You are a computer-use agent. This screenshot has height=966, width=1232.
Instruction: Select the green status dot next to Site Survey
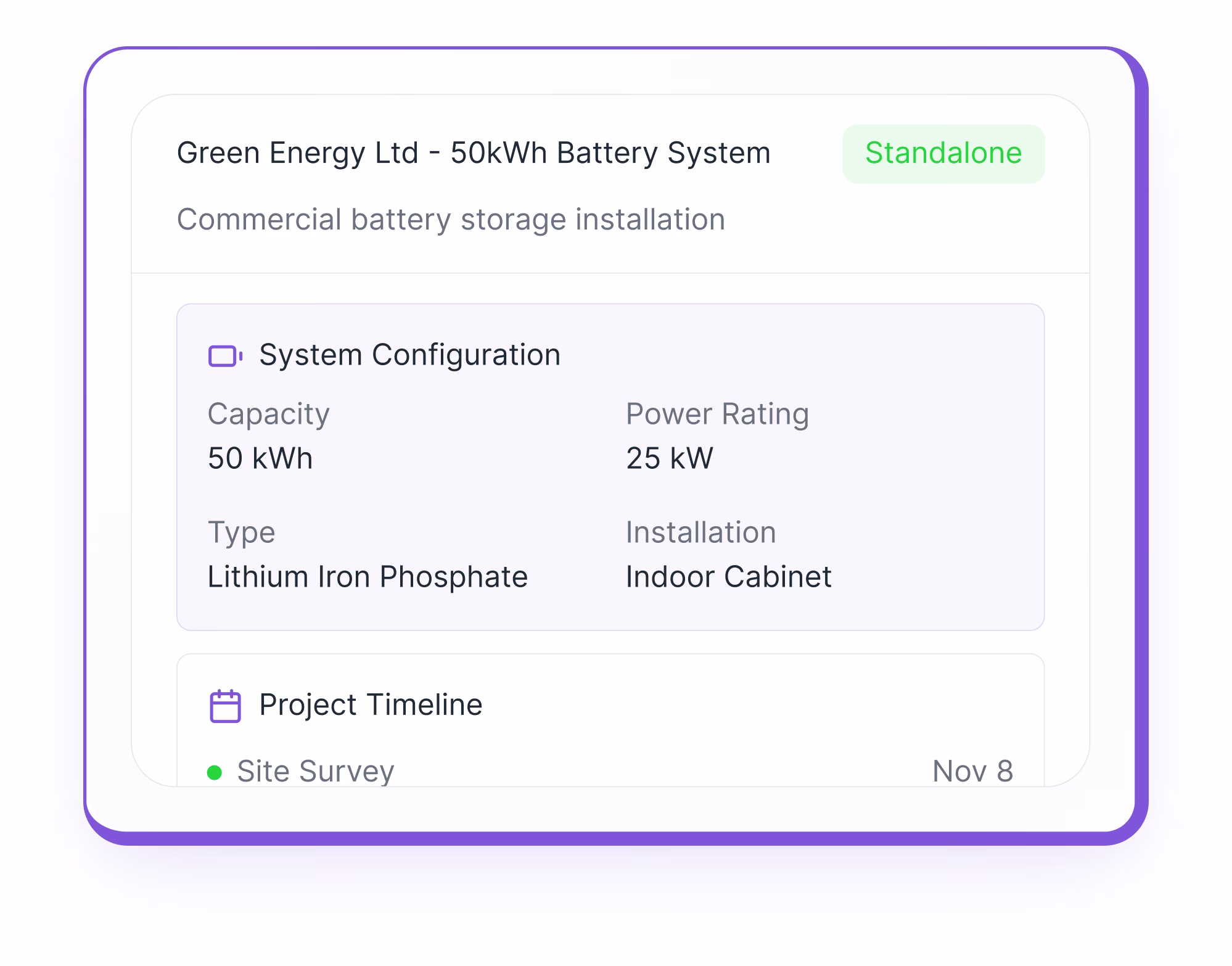point(215,772)
